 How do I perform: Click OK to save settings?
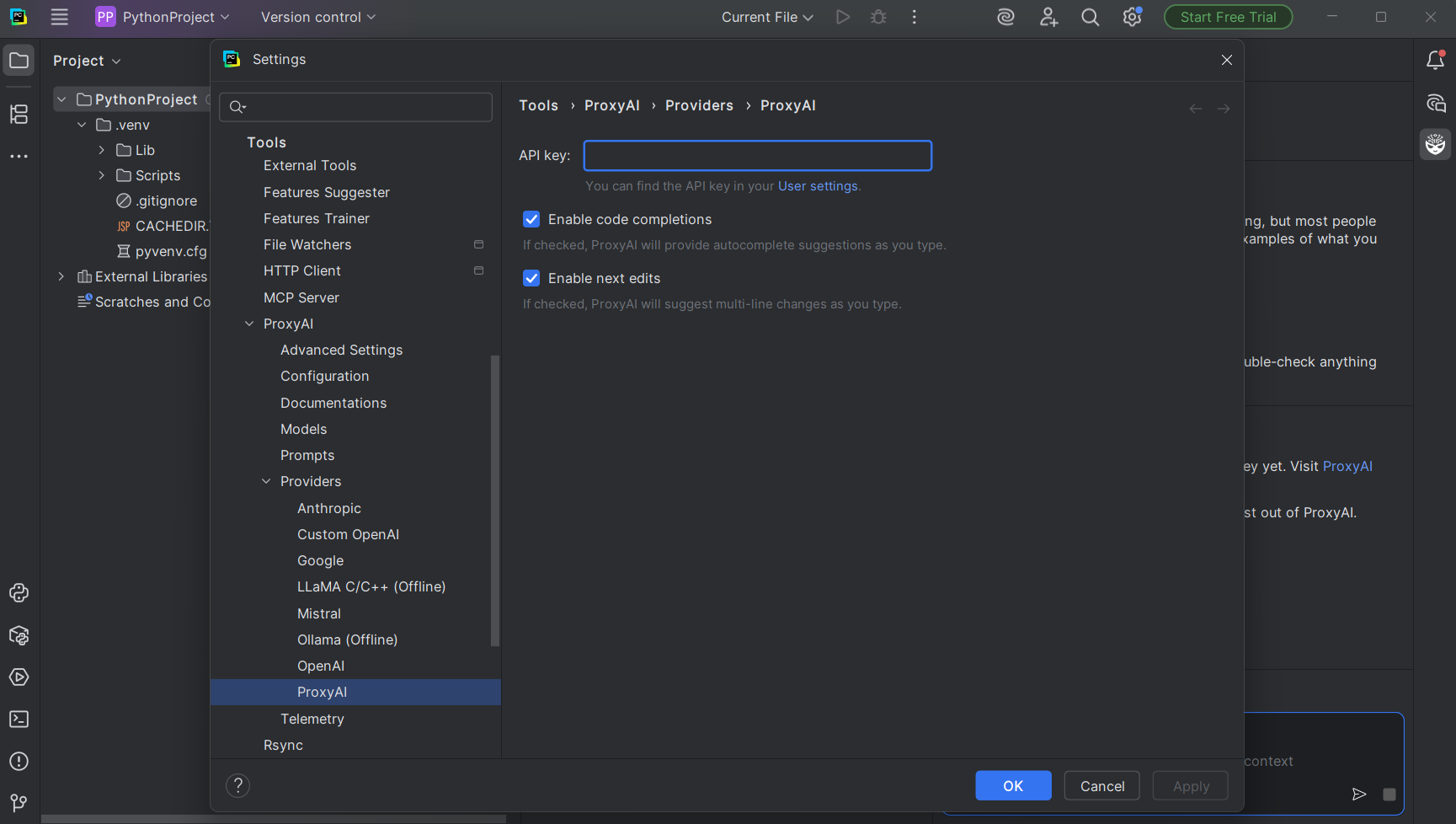point(1013,786)
